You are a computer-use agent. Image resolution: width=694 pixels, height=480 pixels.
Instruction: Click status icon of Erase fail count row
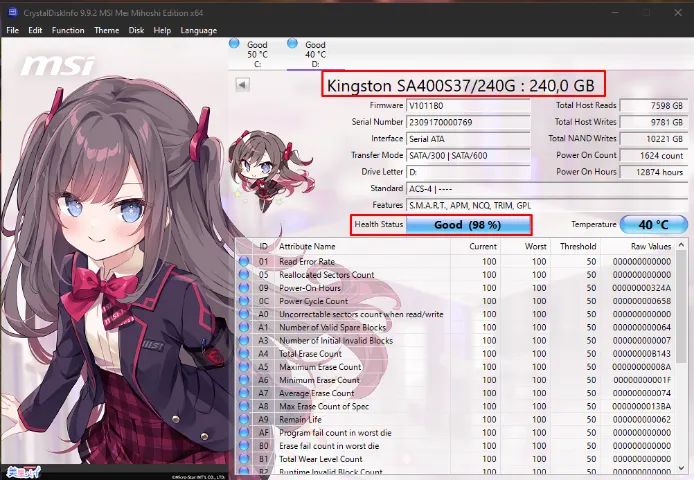point(243,445)
